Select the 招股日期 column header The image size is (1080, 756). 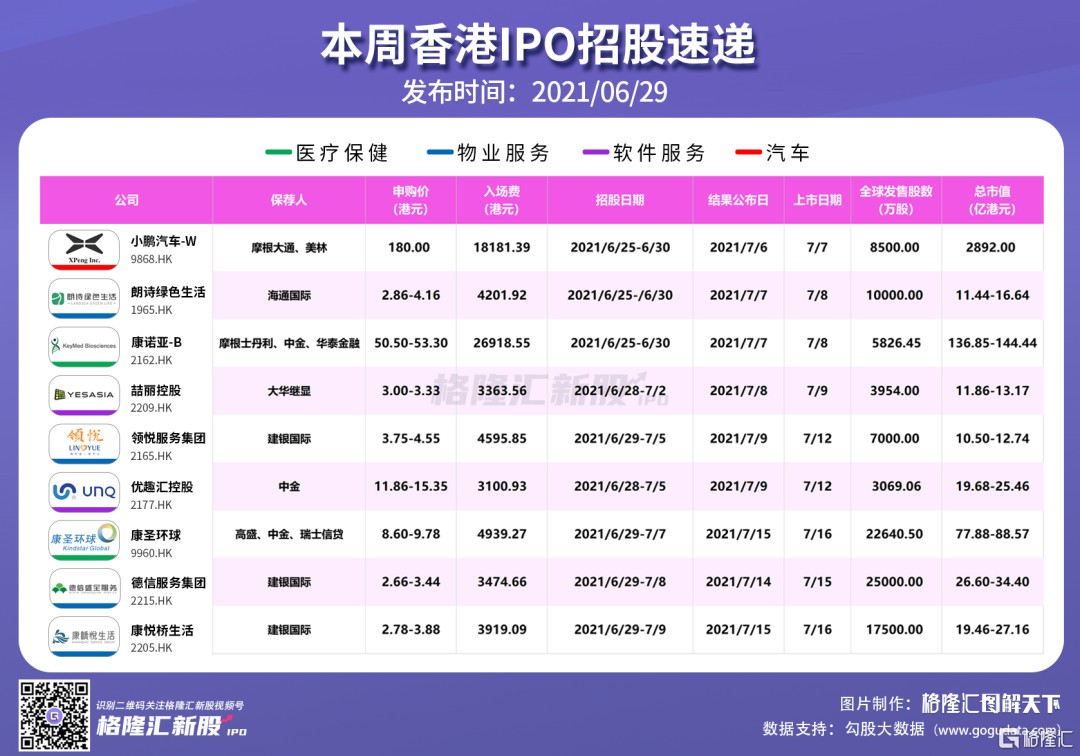620,200
